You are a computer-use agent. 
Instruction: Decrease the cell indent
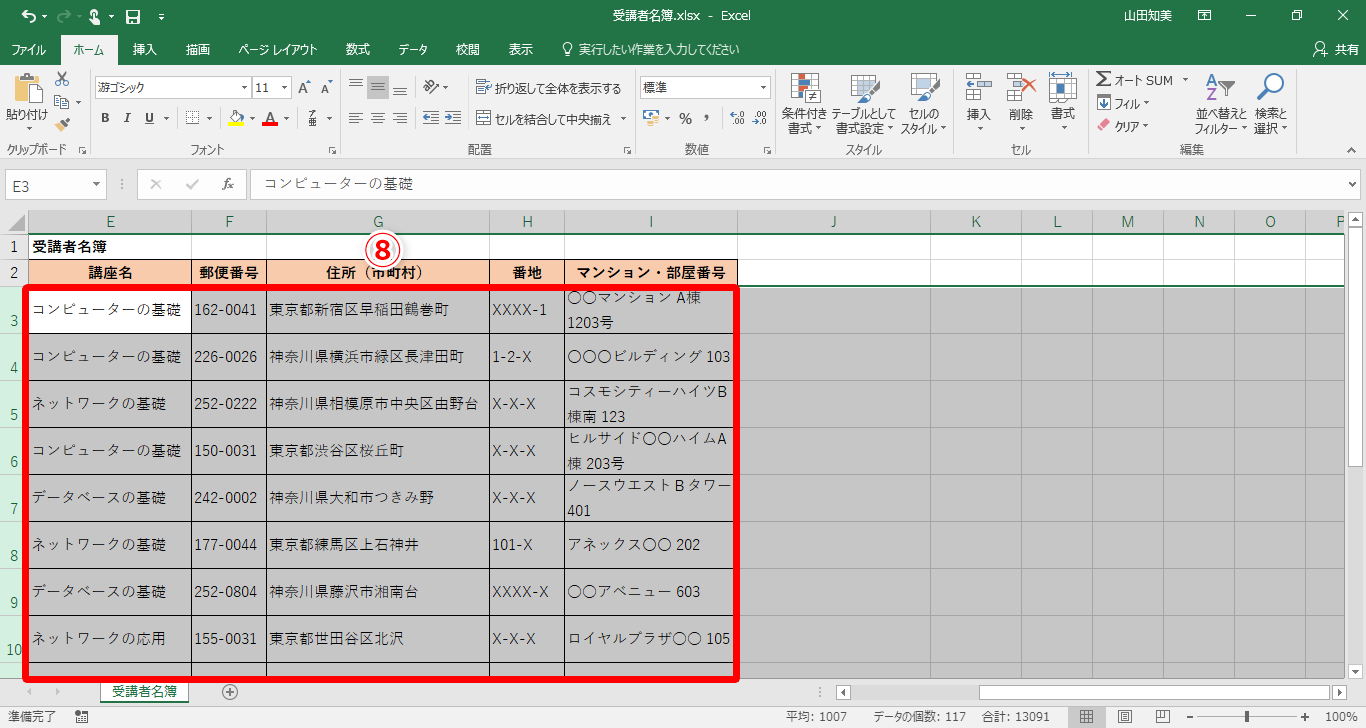tap(431, 118)
